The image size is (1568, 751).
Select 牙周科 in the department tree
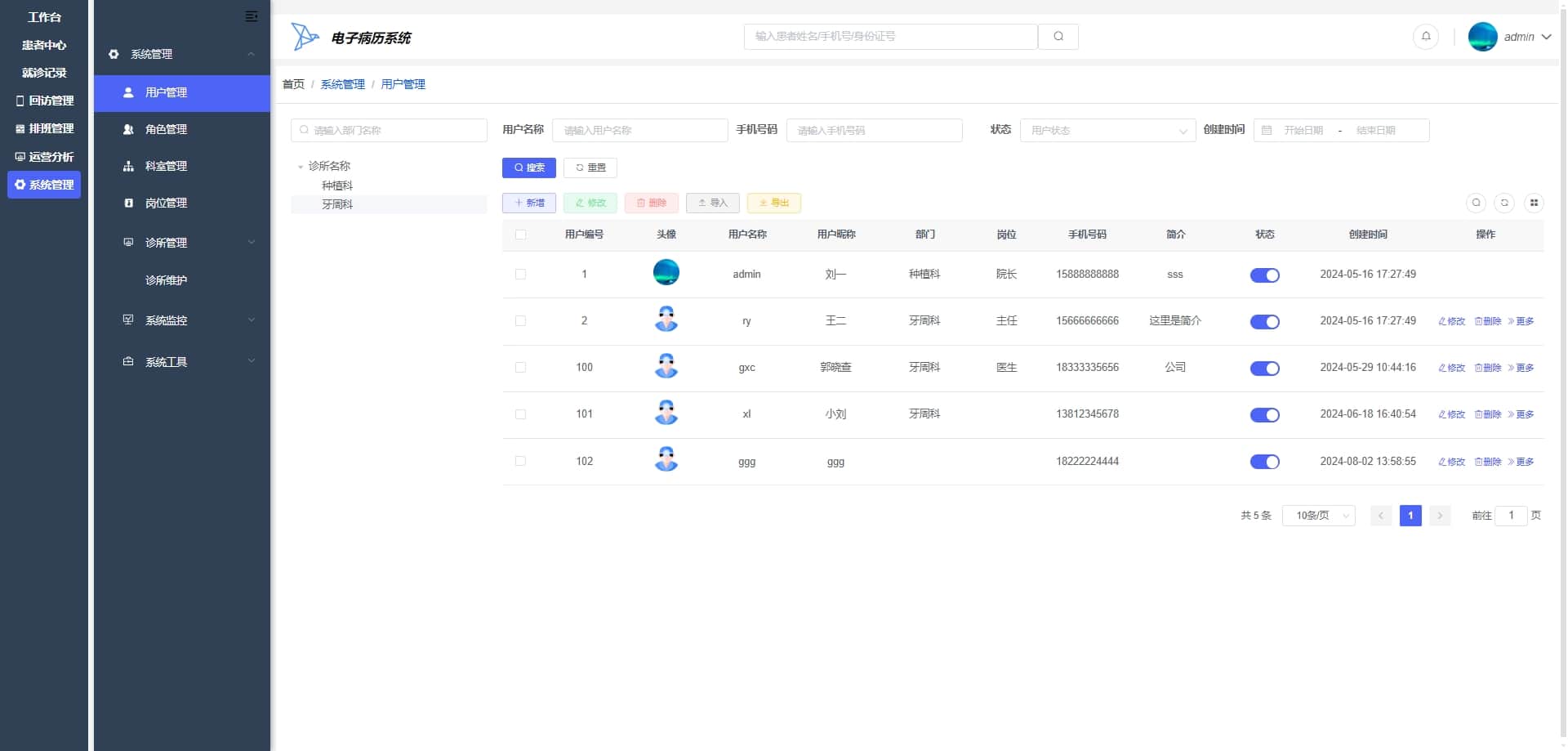337,204
